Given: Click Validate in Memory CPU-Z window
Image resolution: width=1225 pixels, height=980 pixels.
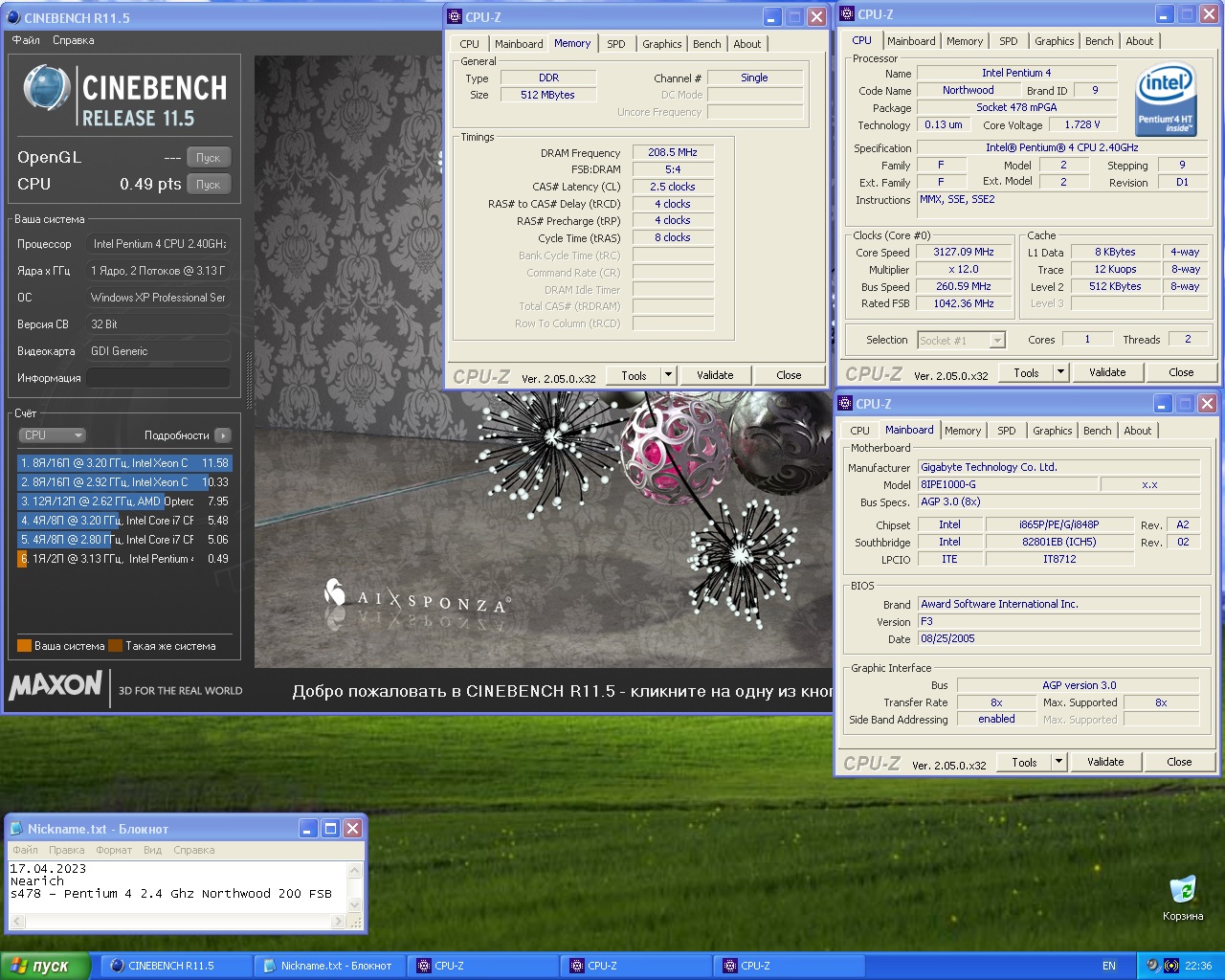Looking at the screenshot, I should (x=715, y=375).
